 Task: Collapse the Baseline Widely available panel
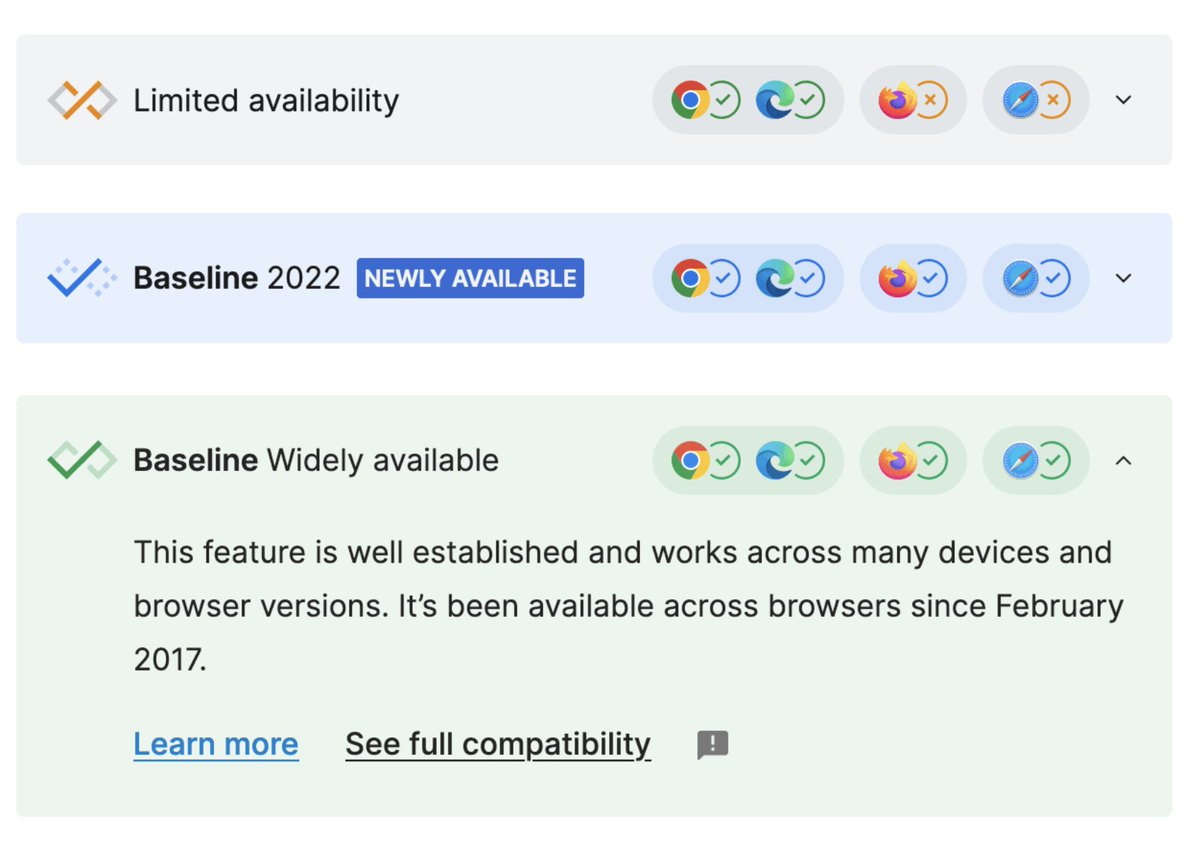pyautogui.click(x=1124, y=460)
